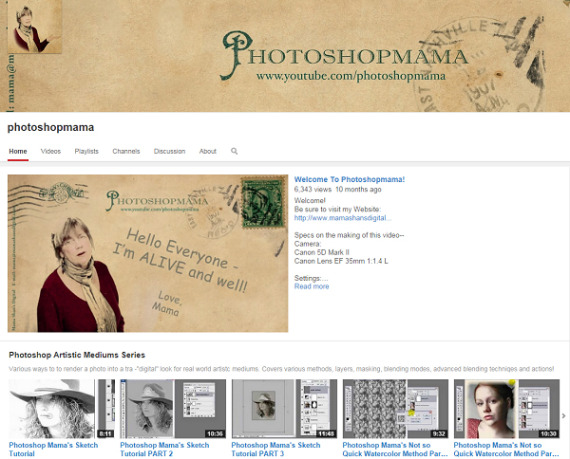View the About tab
570x459 pixels.
[x=208, y=151]
